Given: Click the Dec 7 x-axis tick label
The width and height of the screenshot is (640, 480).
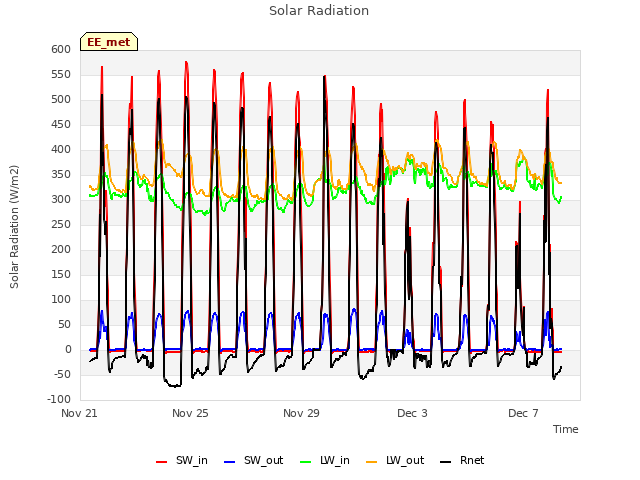Looking at the screenshot, I should pyautogui.click(x=523, y=413).
